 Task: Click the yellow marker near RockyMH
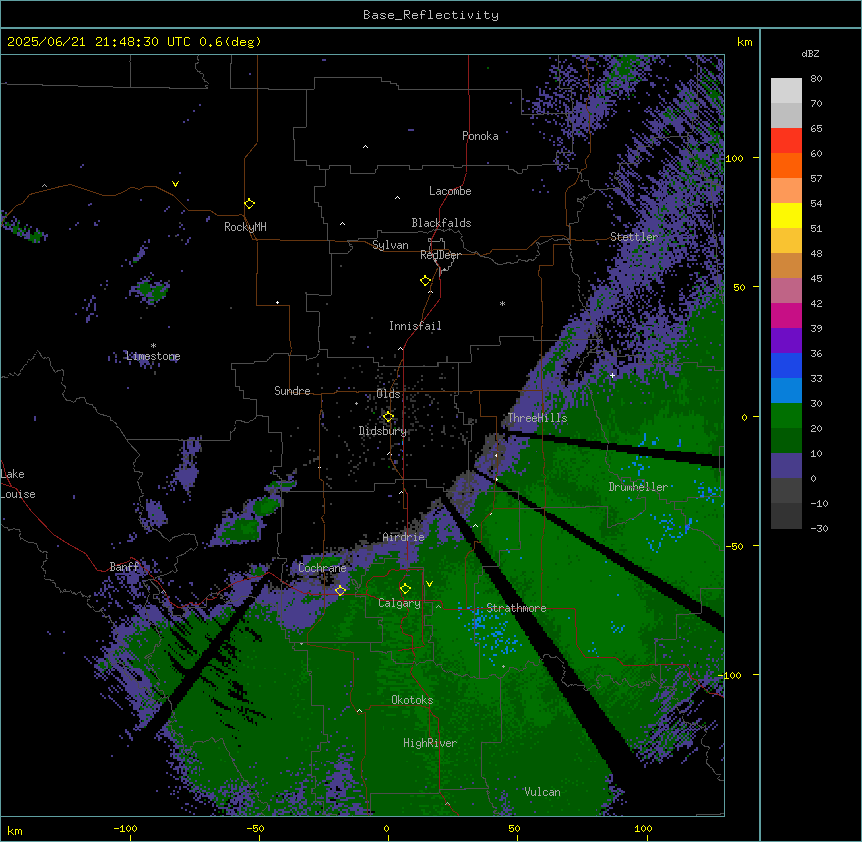(249, 203)
